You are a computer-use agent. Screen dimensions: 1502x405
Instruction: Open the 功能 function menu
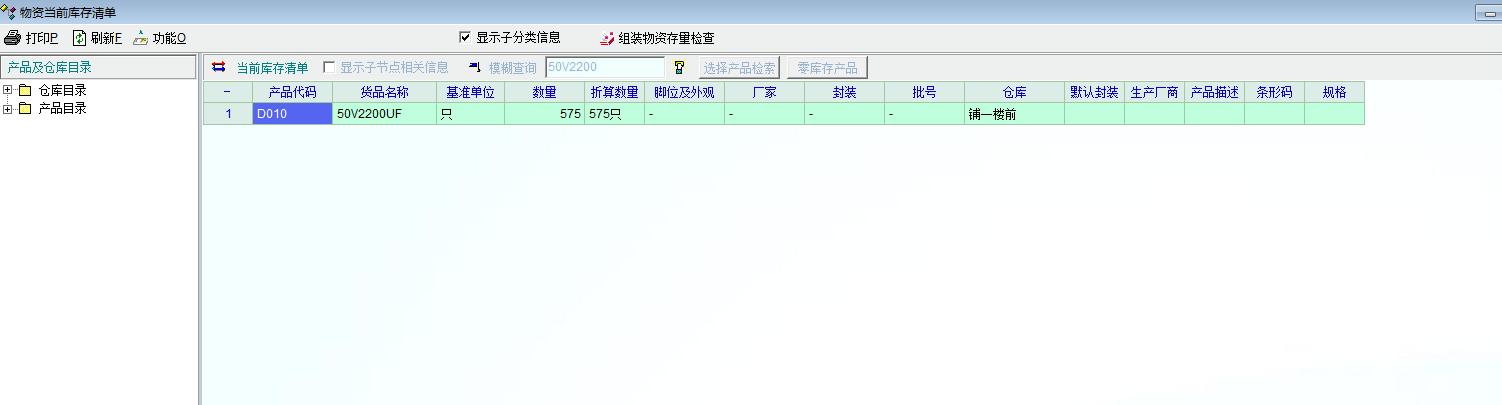coord(160,38)
